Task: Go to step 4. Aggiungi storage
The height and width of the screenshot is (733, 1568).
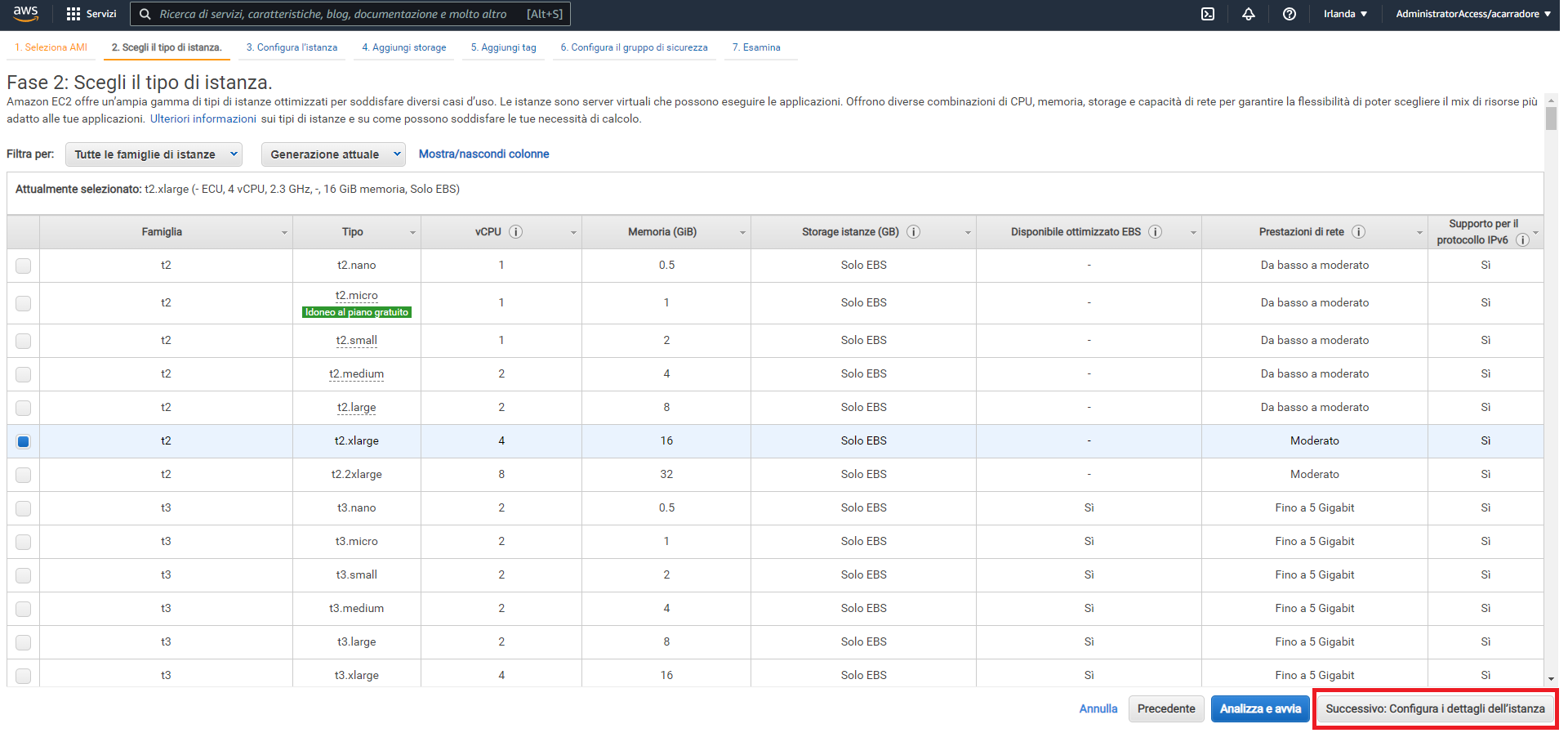Action: pyautogui.click(x=404, y=47)
